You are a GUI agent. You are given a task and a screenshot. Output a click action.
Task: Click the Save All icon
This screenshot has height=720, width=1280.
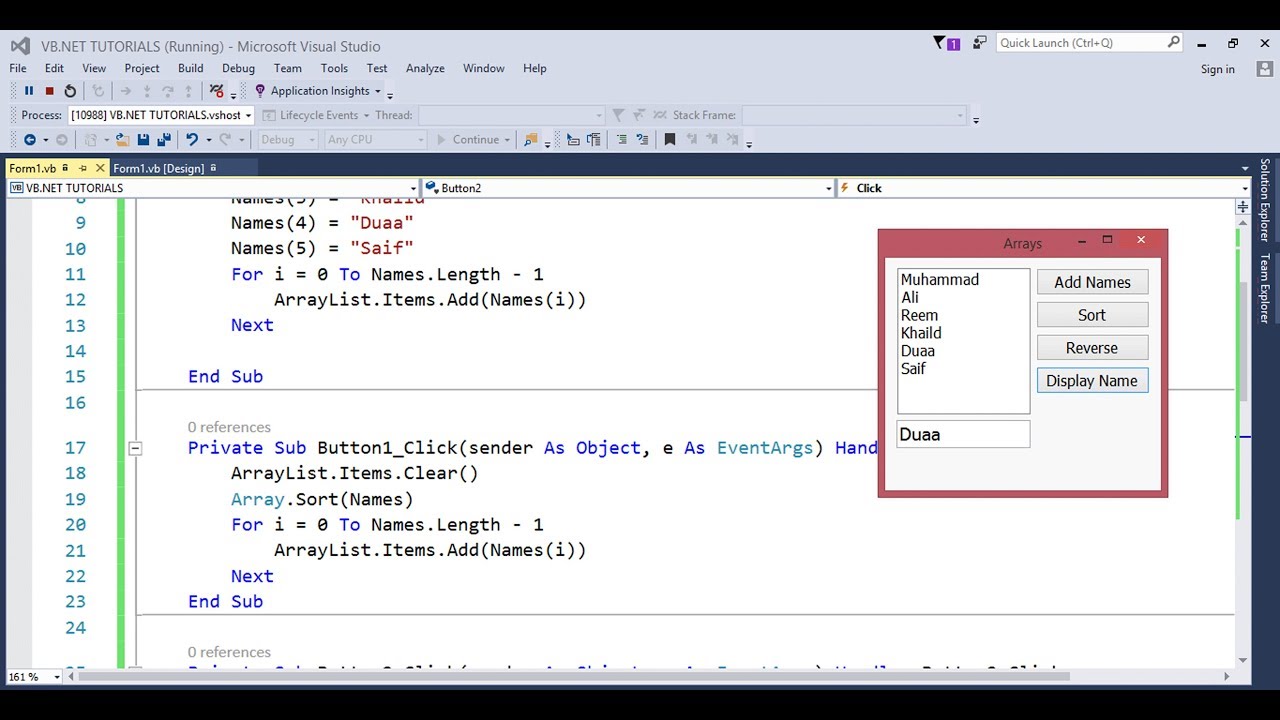tap(164, 140)
